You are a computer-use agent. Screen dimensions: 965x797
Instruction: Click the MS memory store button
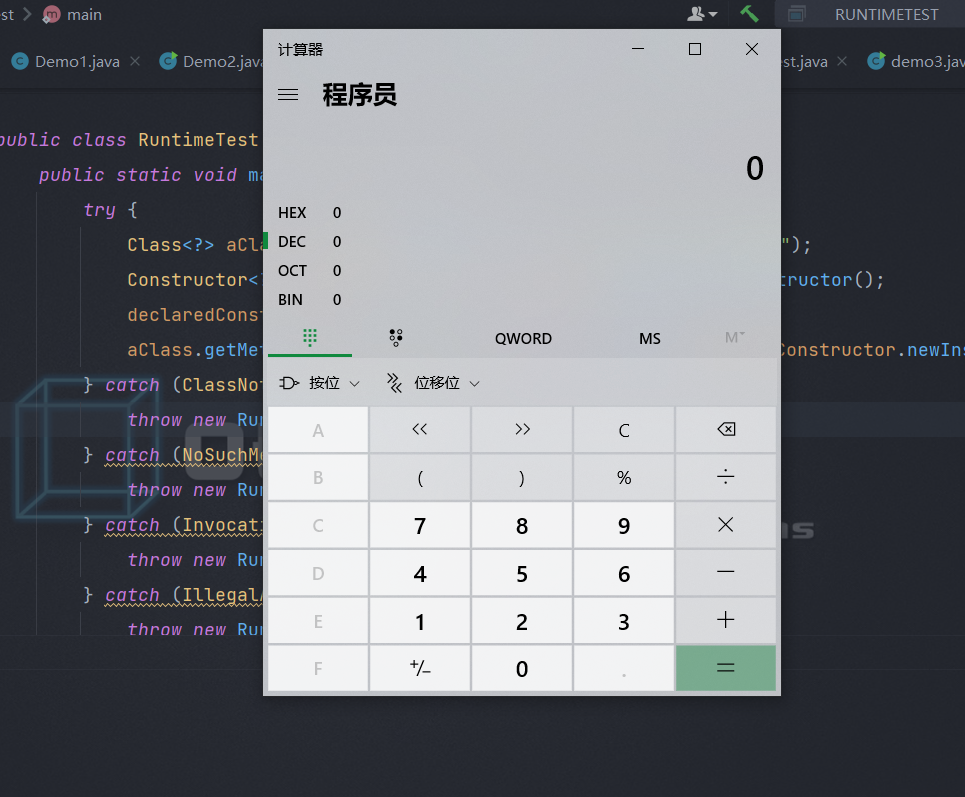(649, 338)
